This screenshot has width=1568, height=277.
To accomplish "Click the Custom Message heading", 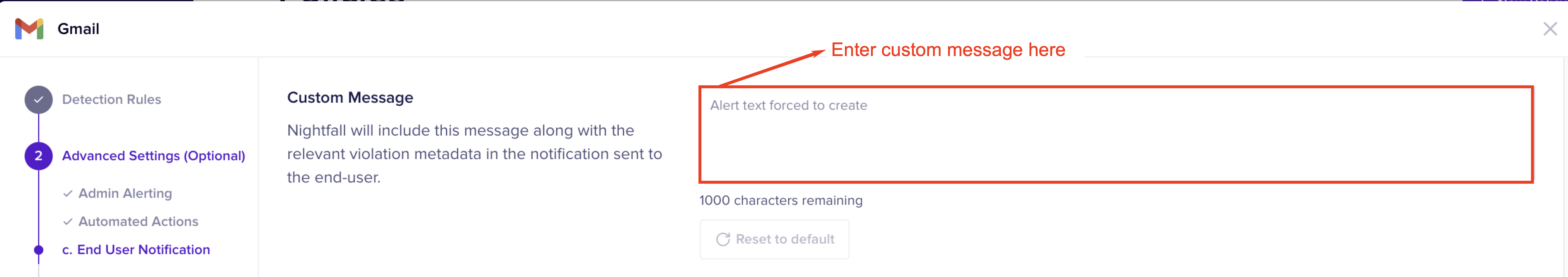I will 350,98.
